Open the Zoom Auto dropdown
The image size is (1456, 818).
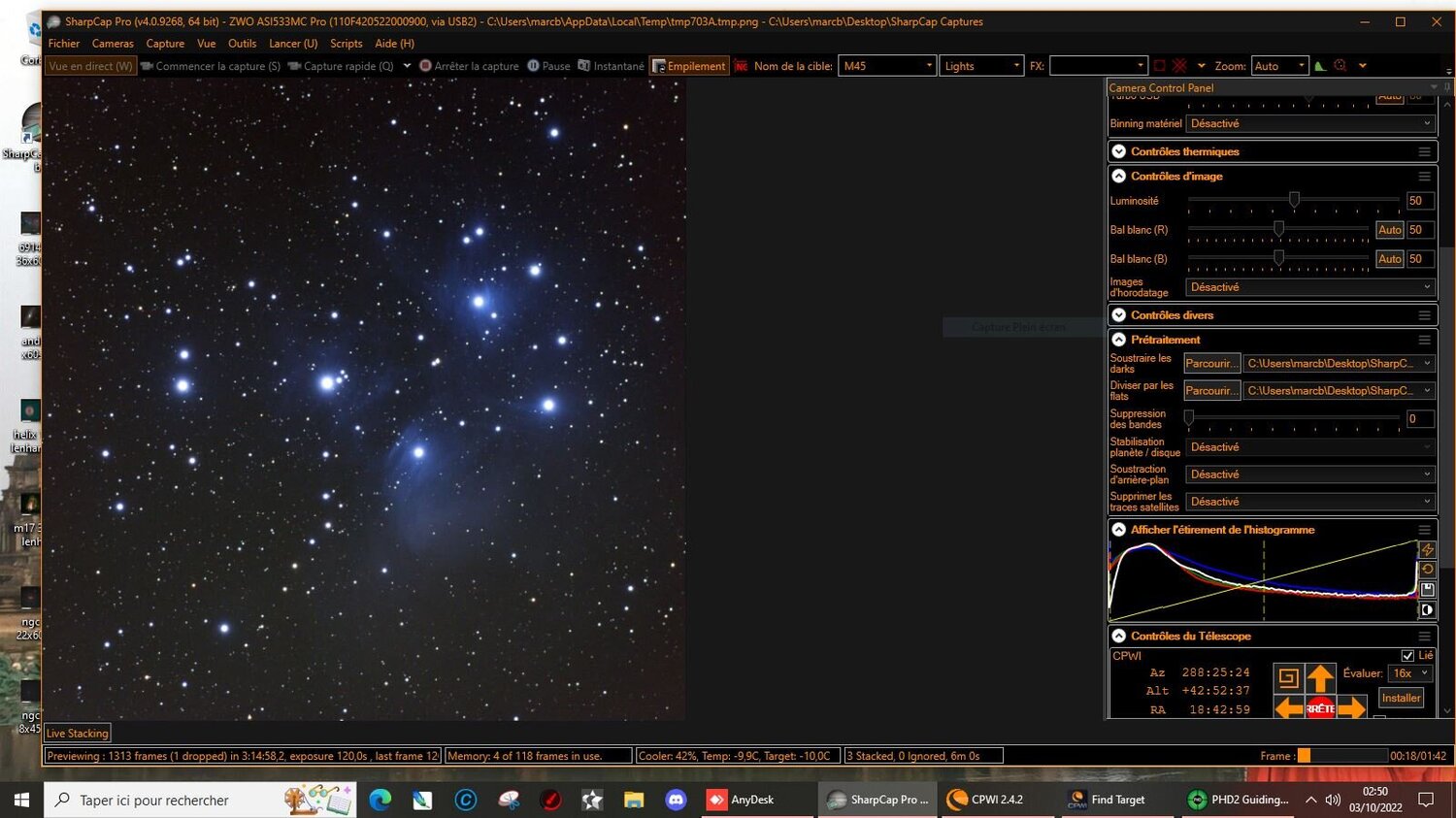click(1280, 66)
